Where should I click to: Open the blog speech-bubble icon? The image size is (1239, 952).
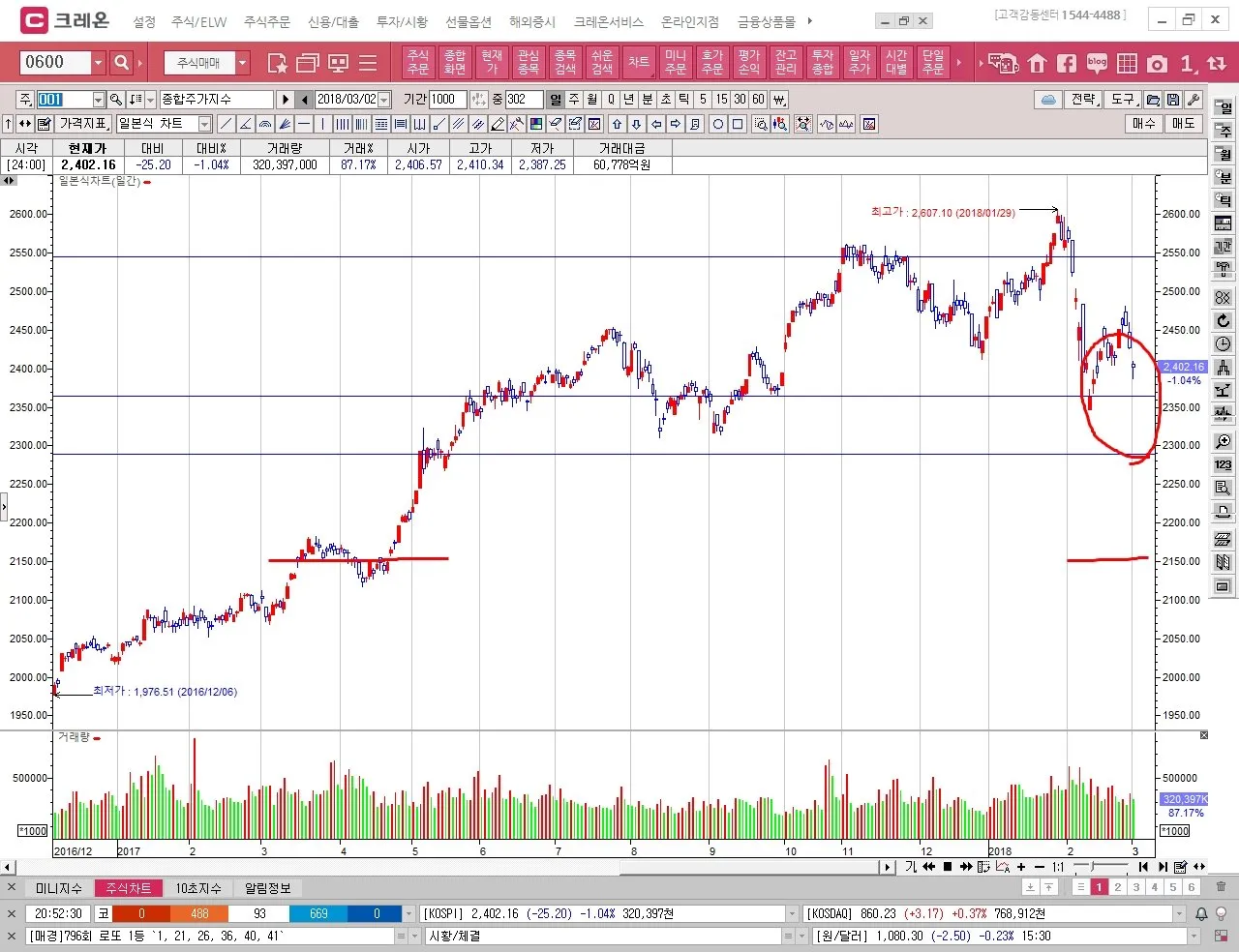click(1097, 64)
